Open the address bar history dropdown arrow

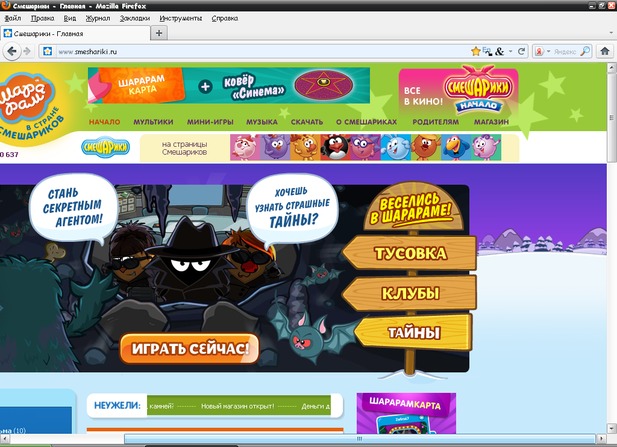[510, 51]
